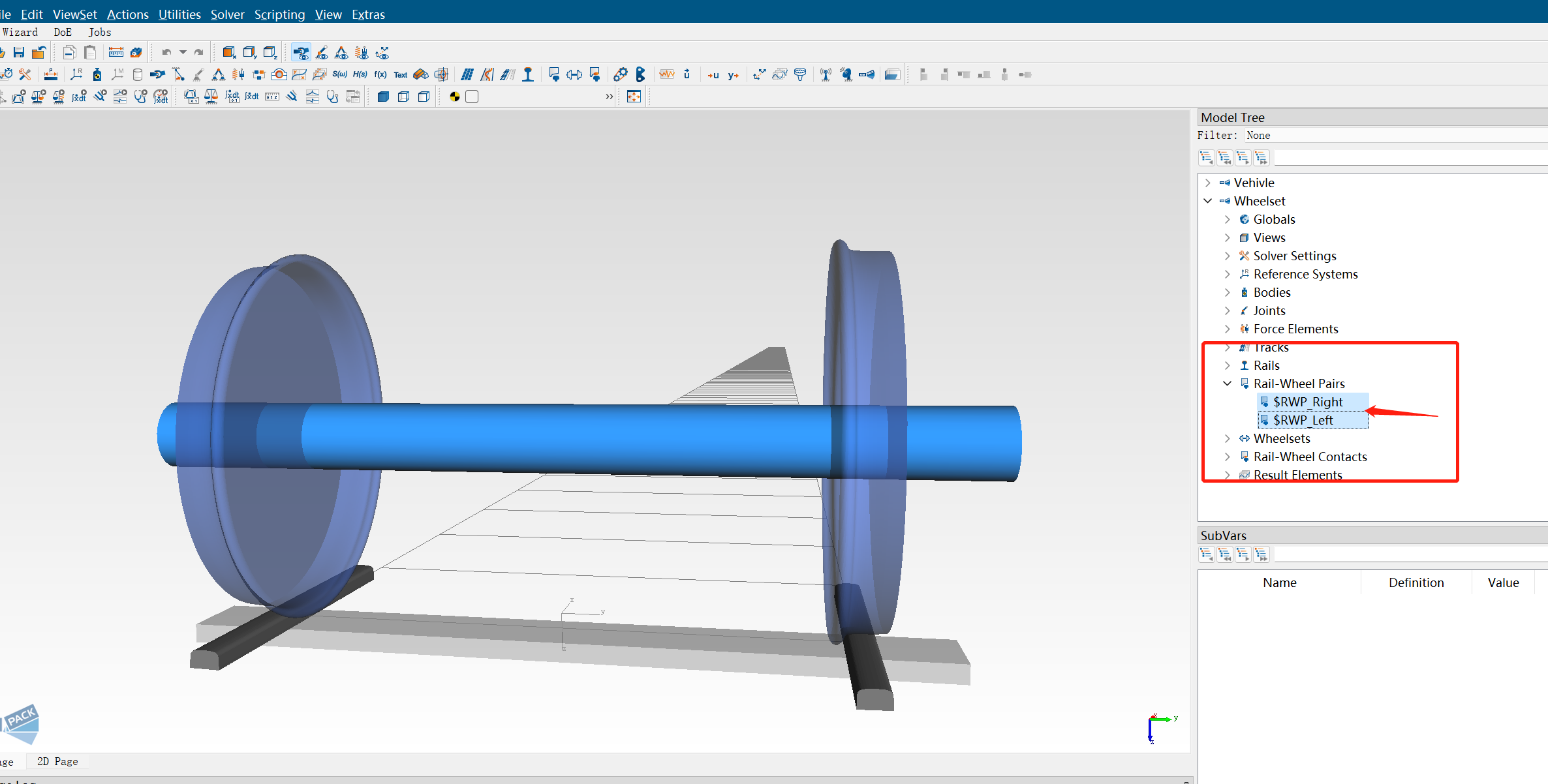Click the Text annotation tool icon
Screen dimensions: 1548x784
(400, 74)
